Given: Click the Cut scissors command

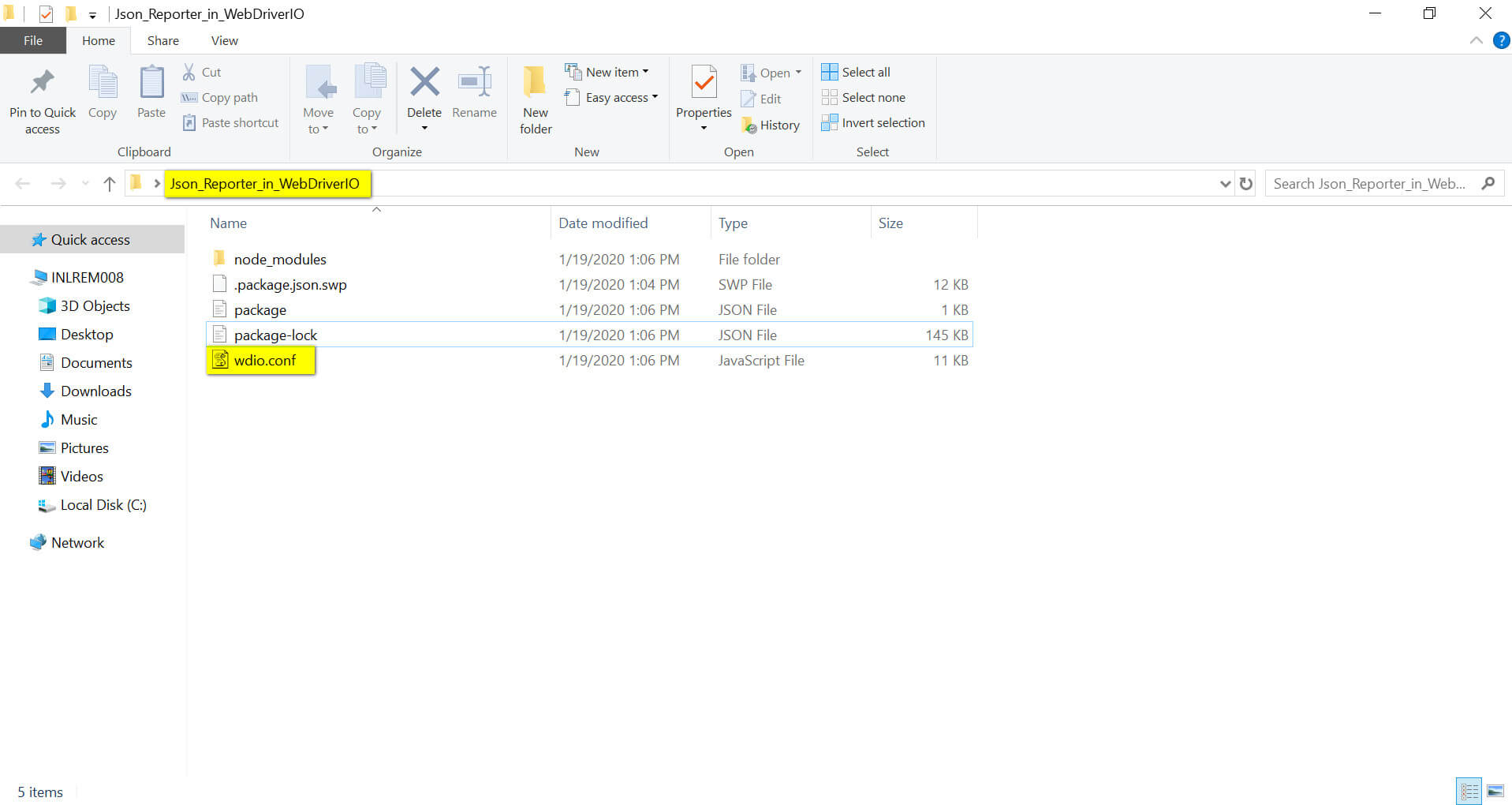Looking at the screenshot, I should pos(202,72).
